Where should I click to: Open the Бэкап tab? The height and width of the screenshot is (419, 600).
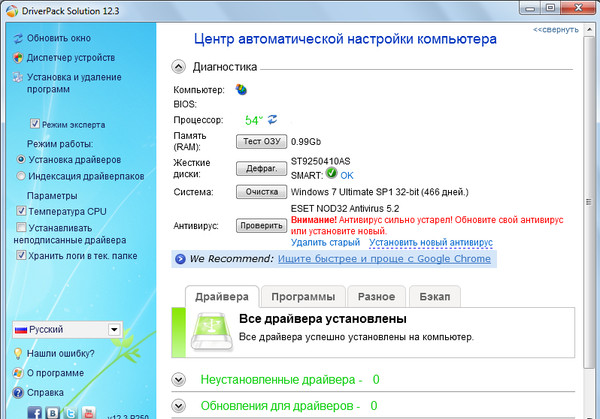coord(435,297)
